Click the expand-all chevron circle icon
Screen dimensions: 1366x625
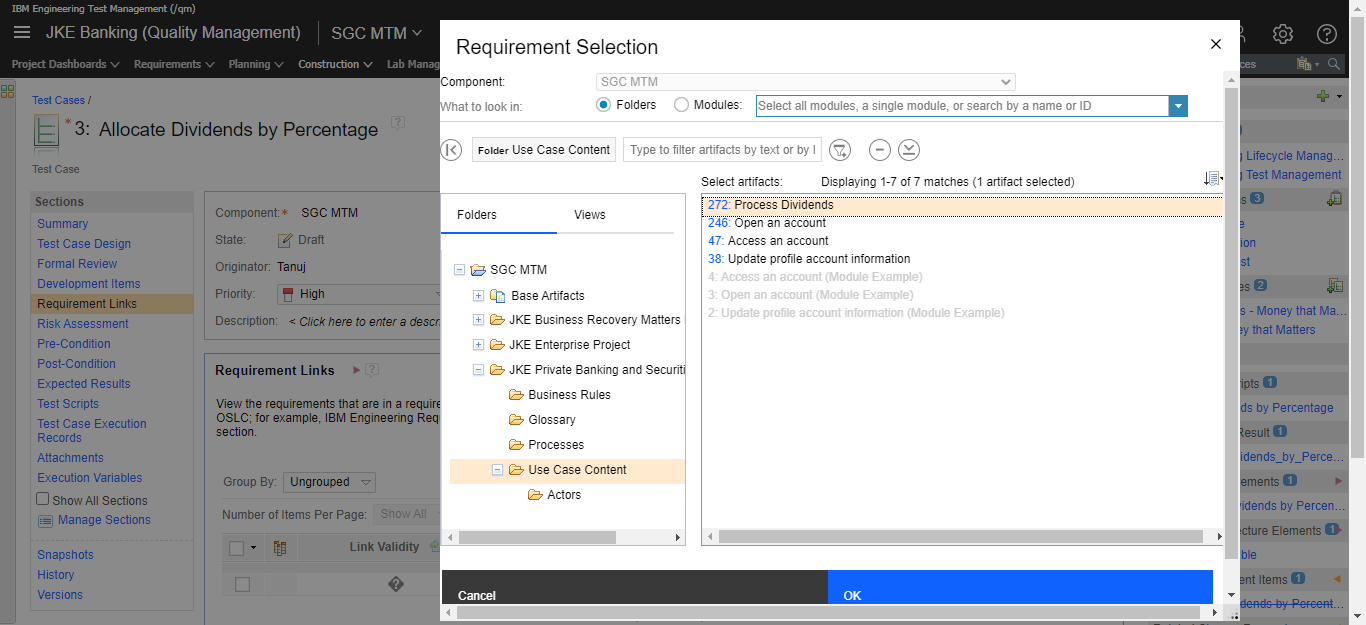click(x=908, y=150)
